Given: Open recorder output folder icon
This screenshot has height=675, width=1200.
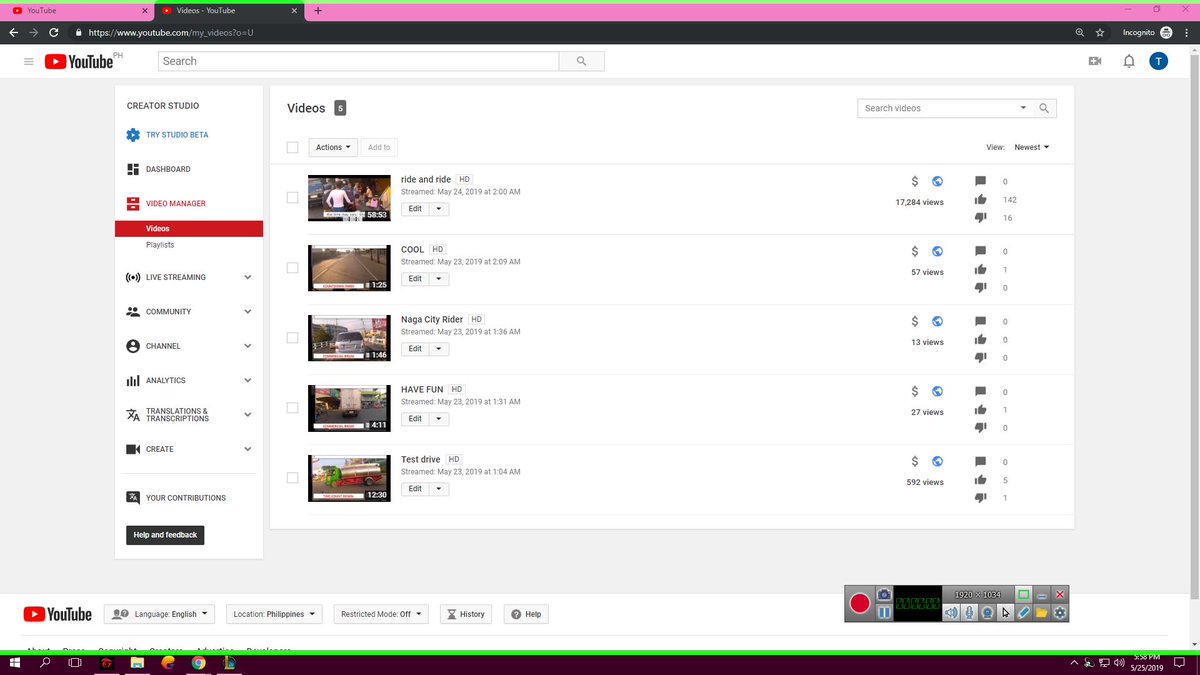Looking at the screenshot, I should (1041, 612).
